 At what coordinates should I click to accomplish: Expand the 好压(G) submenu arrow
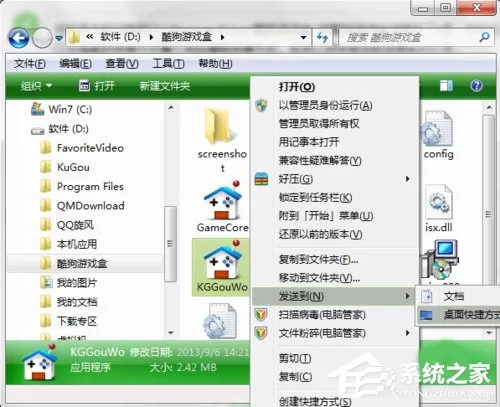coord(408,179)
